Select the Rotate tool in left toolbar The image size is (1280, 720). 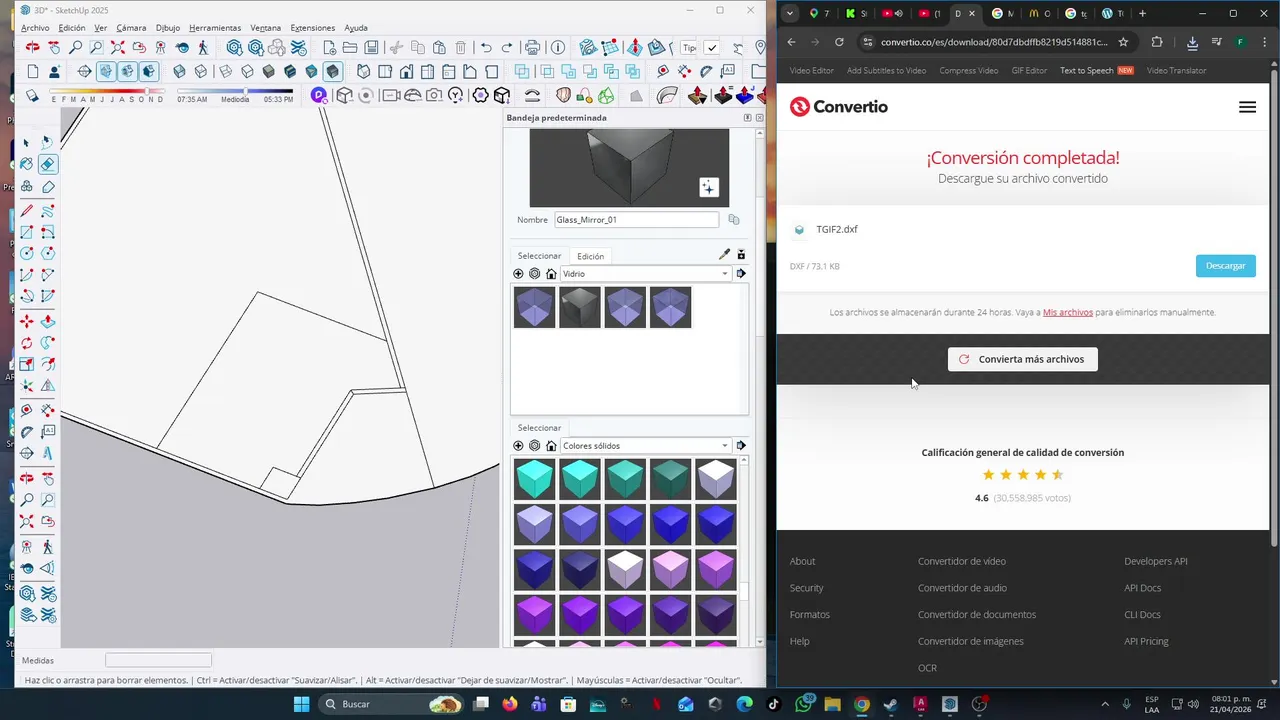(x=26, y=344)
